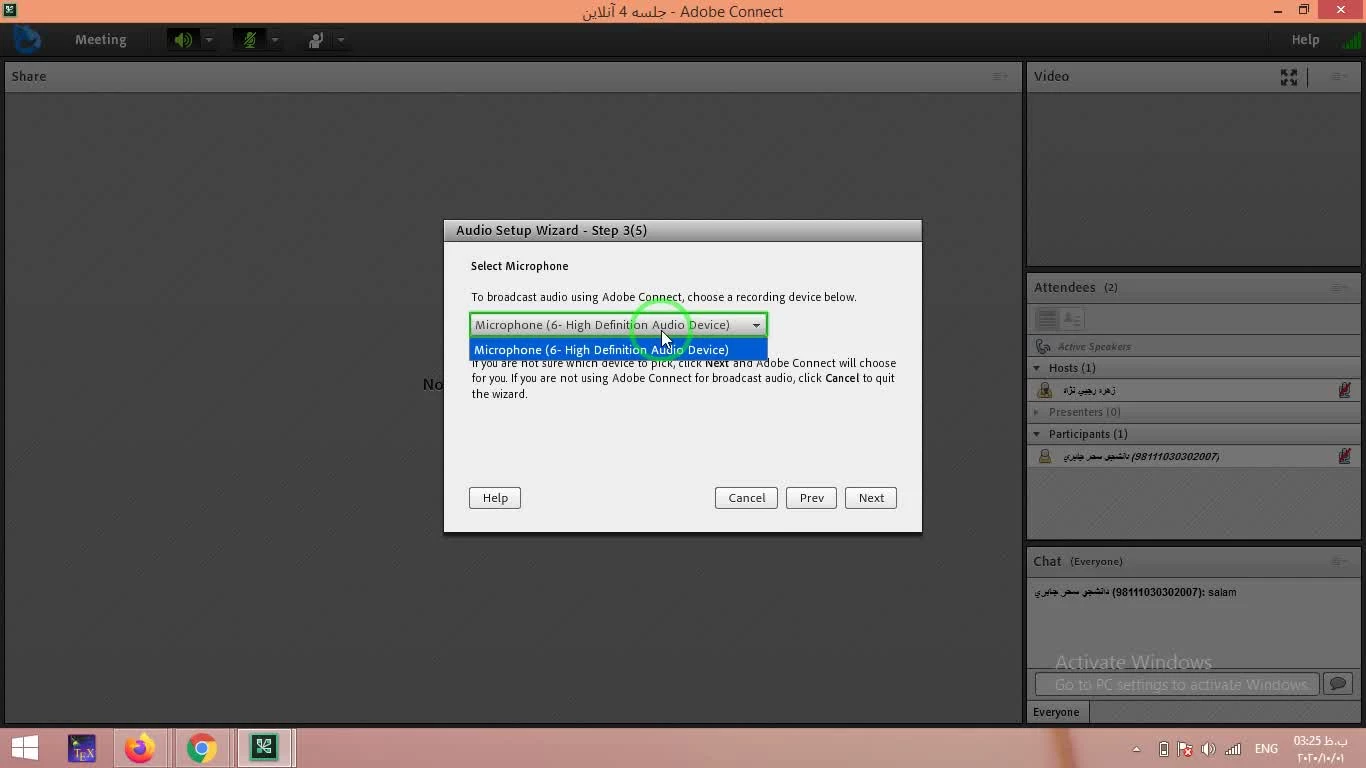Open Google Chrome from the taskbar
This screenshot has height=768, width=1366.
201,748
